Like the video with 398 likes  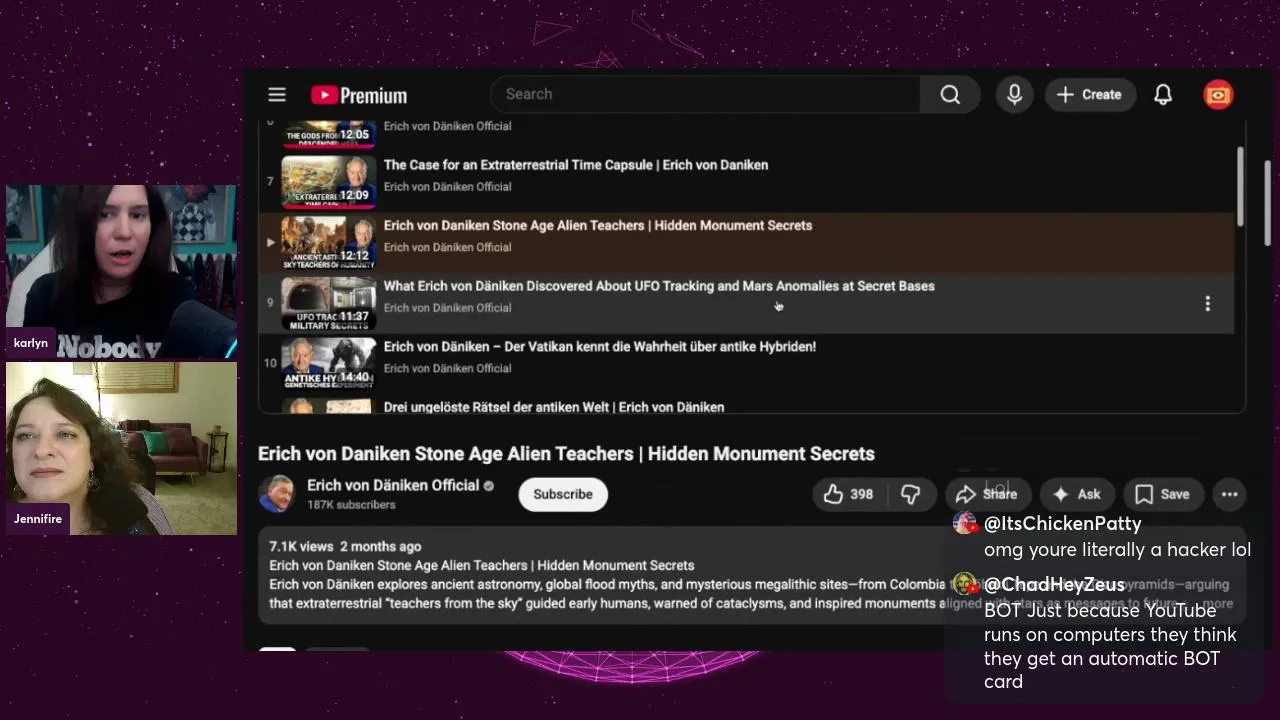pos(848,494)
